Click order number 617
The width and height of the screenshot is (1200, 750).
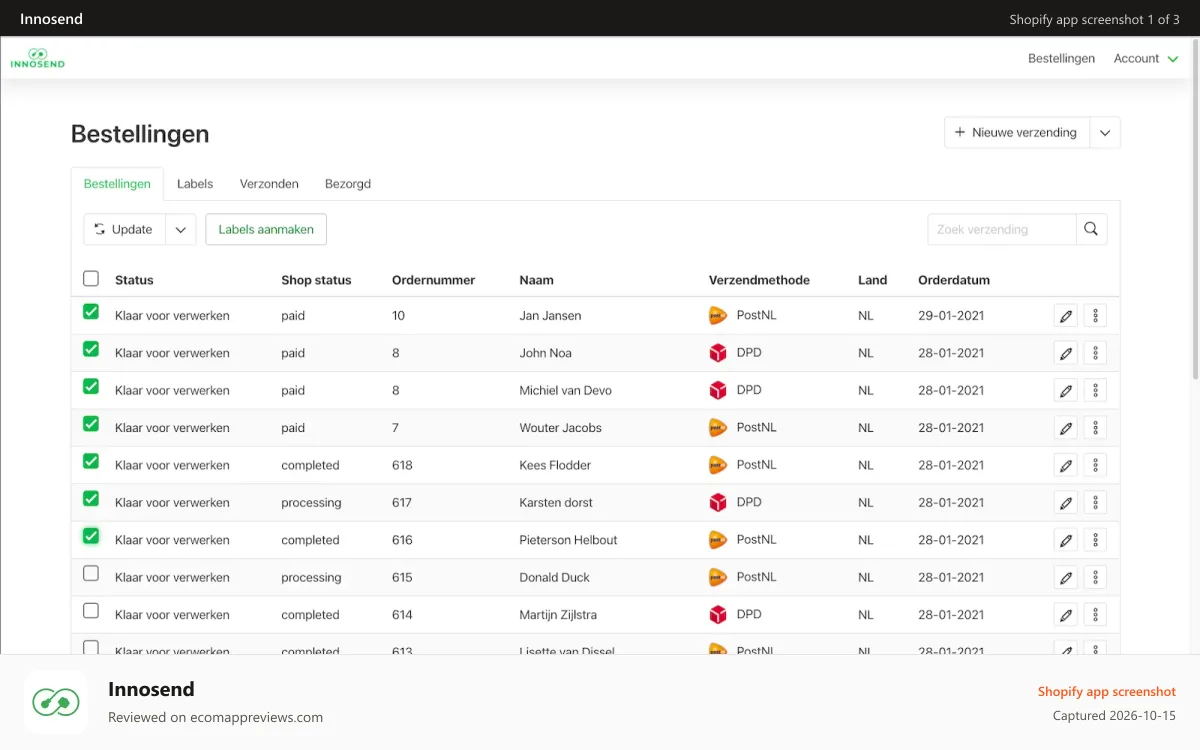(x=402, y=503)
